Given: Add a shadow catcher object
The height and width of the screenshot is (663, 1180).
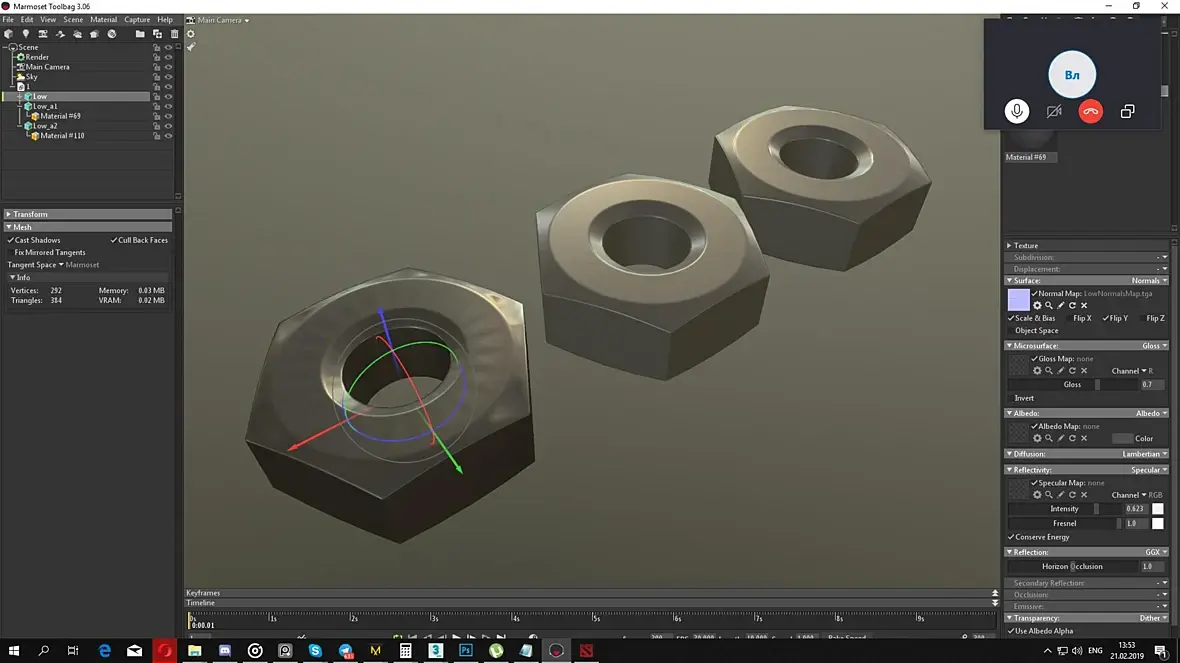Looking at the screenshot, I should pos(60,34).
